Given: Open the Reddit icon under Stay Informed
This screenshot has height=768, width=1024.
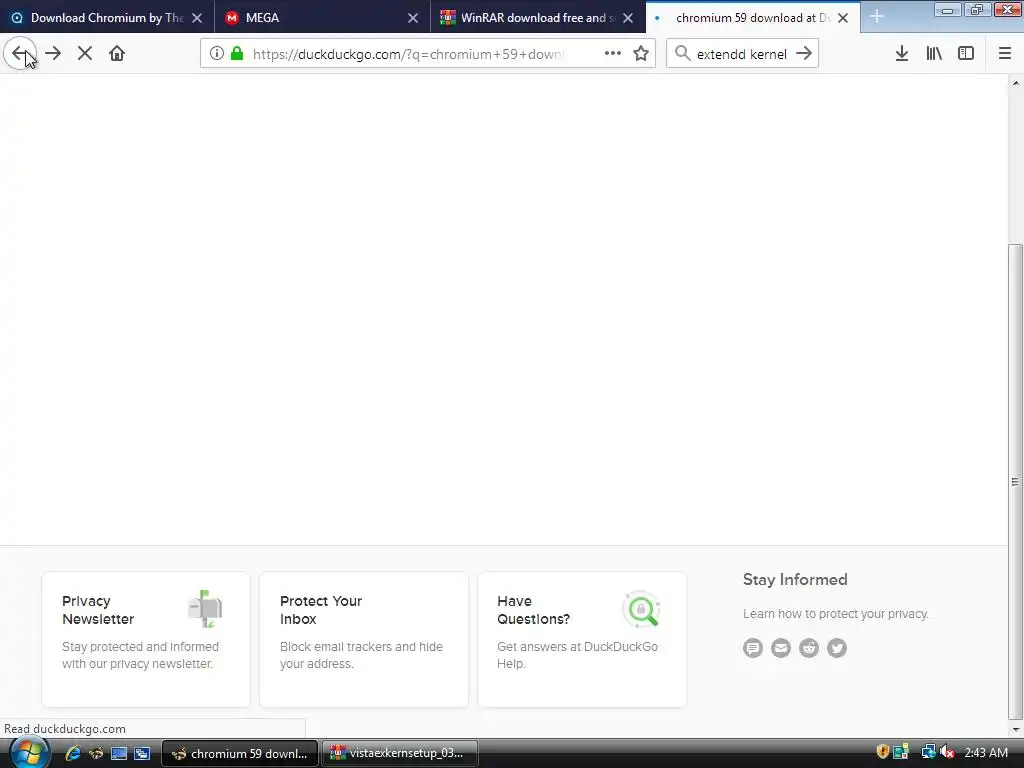Looking at the screenshot, I should pos(809,648).
